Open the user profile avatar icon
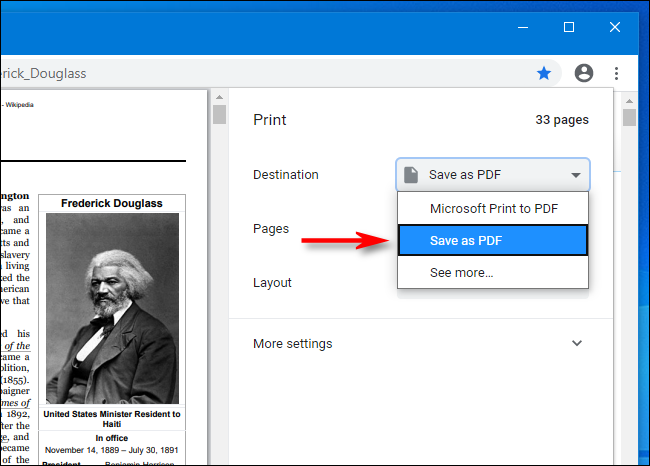The image size is (650, 466). [x=584, y=73]
